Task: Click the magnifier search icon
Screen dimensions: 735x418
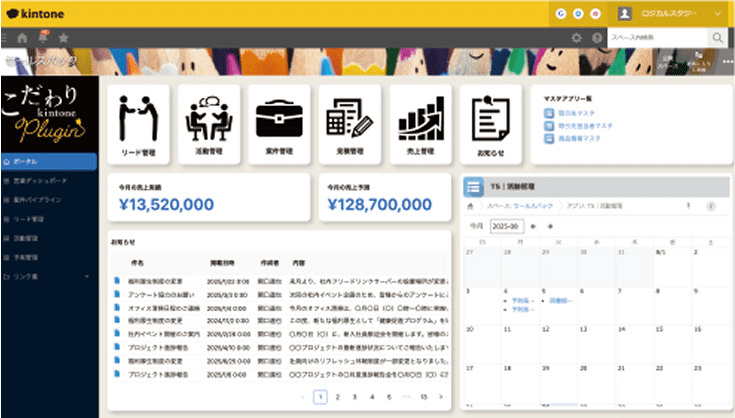Action: pos(718,37)
